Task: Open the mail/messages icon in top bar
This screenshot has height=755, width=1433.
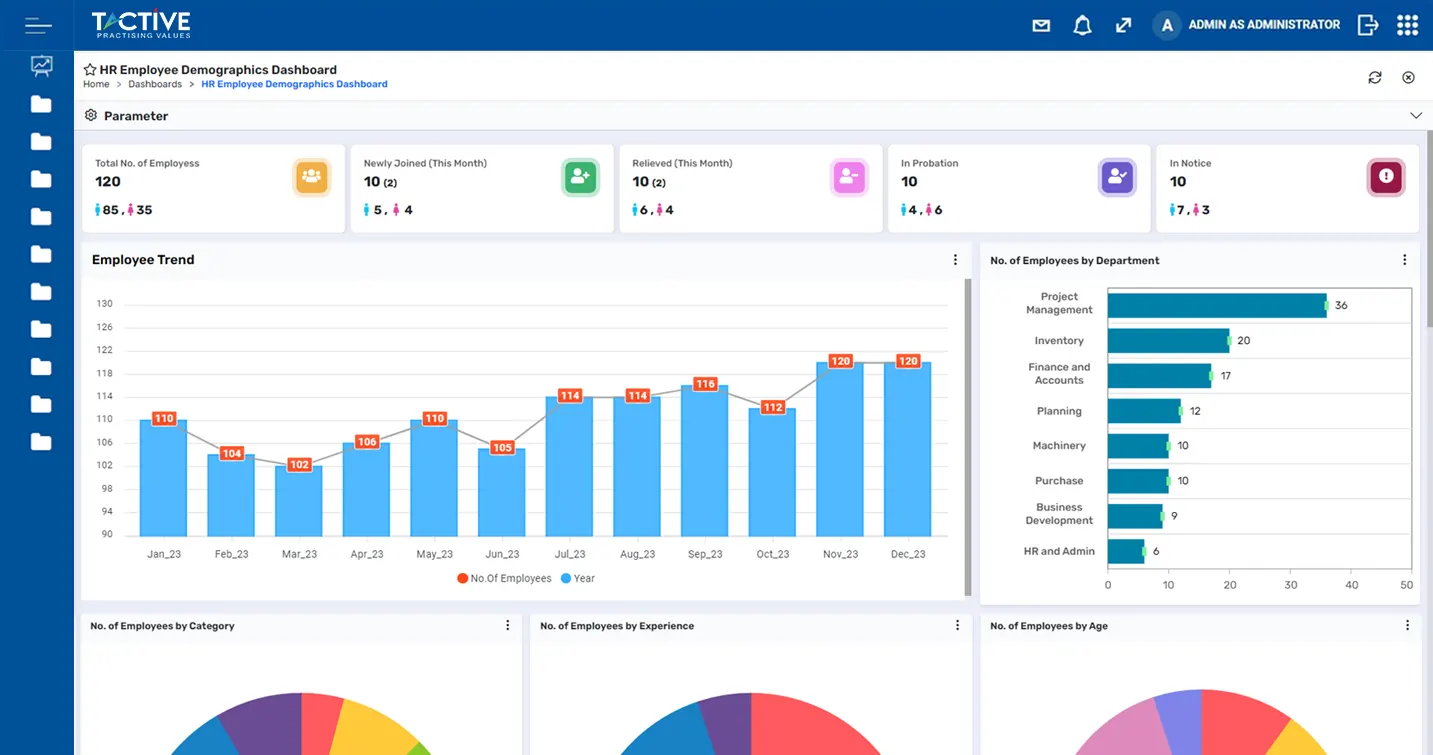Action: pos(1040,24)
